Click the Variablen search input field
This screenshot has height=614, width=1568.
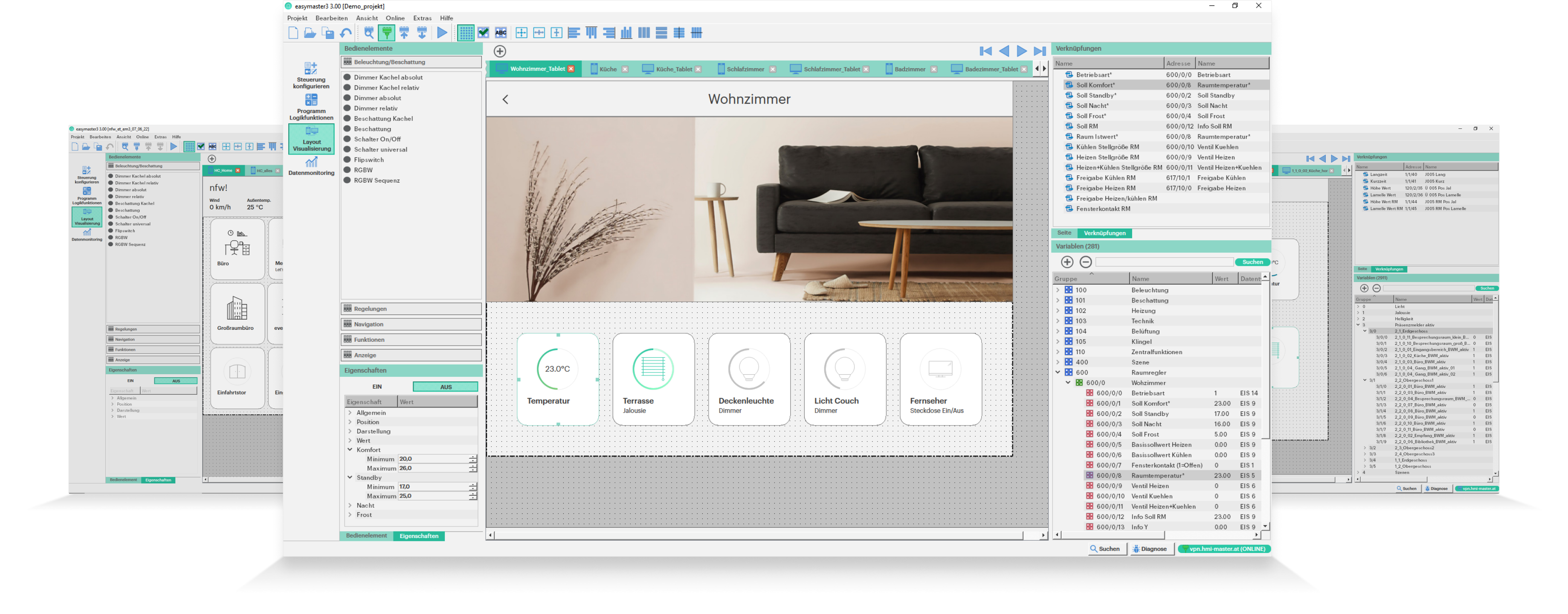(x=1164, y=262)
